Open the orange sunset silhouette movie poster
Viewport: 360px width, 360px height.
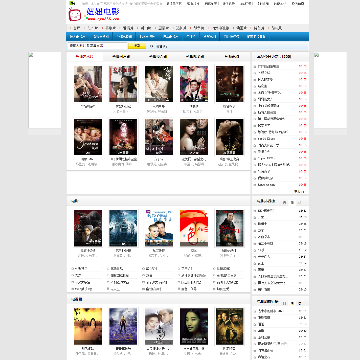pyautogui.click(x=88, y=326)
